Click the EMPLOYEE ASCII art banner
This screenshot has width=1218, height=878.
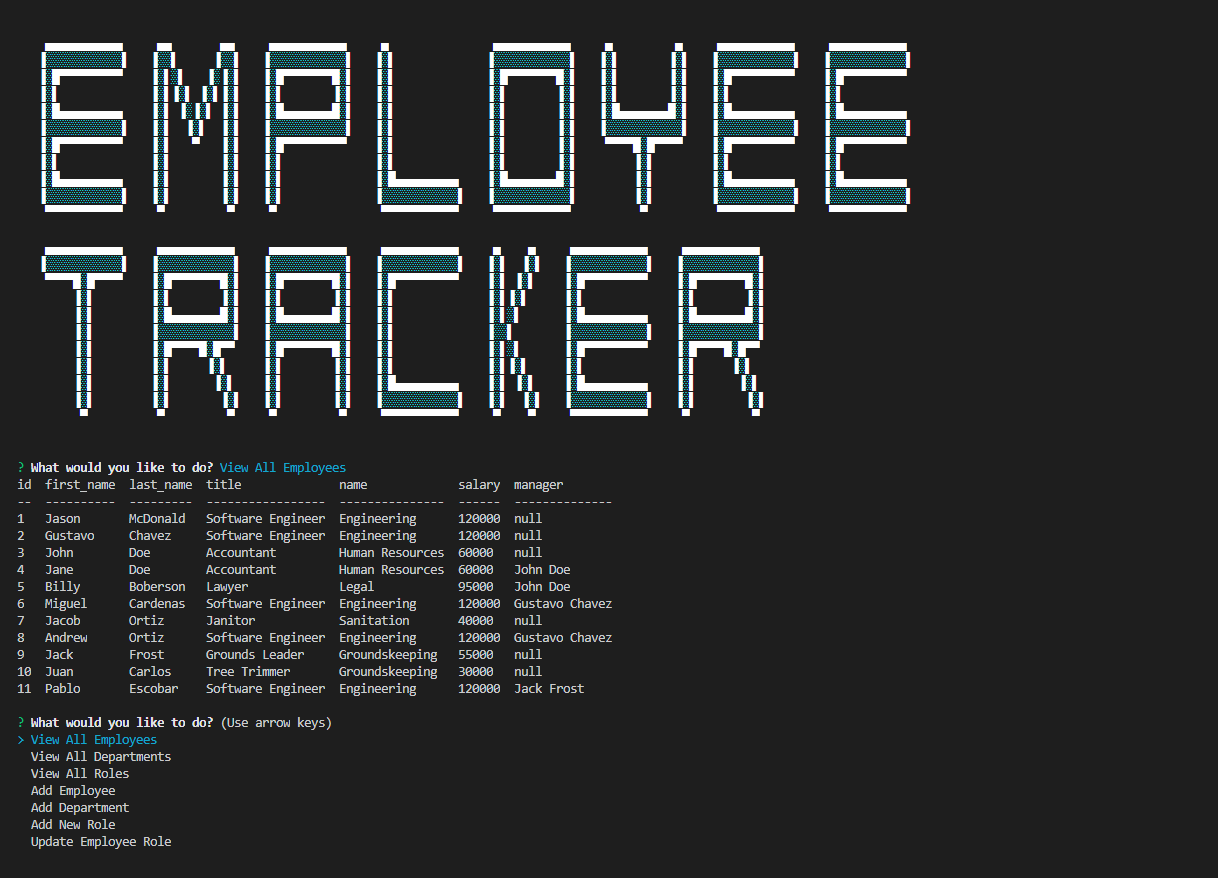[476, 127]
